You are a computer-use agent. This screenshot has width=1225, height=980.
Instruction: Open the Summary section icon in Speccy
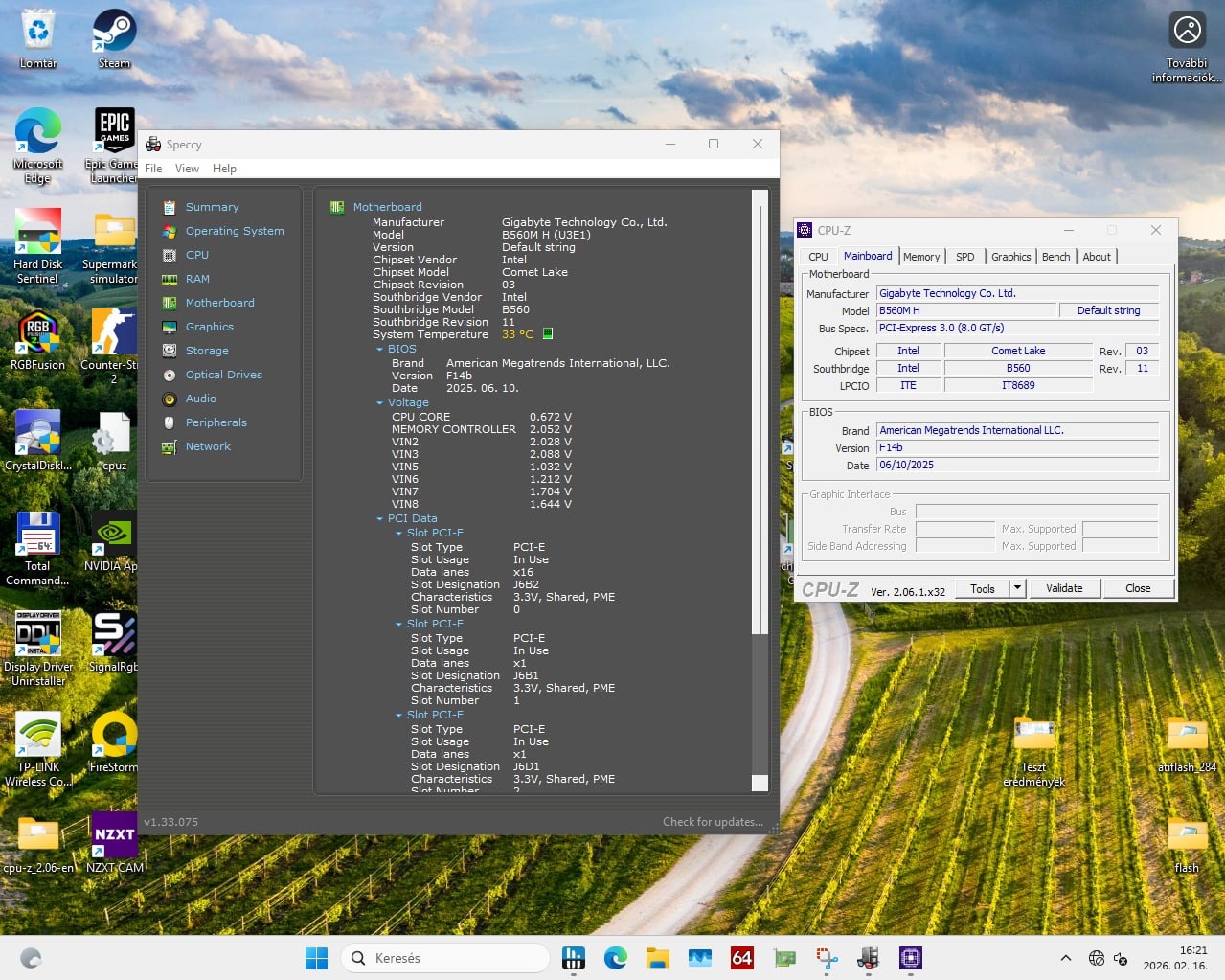tap(170, 207)
